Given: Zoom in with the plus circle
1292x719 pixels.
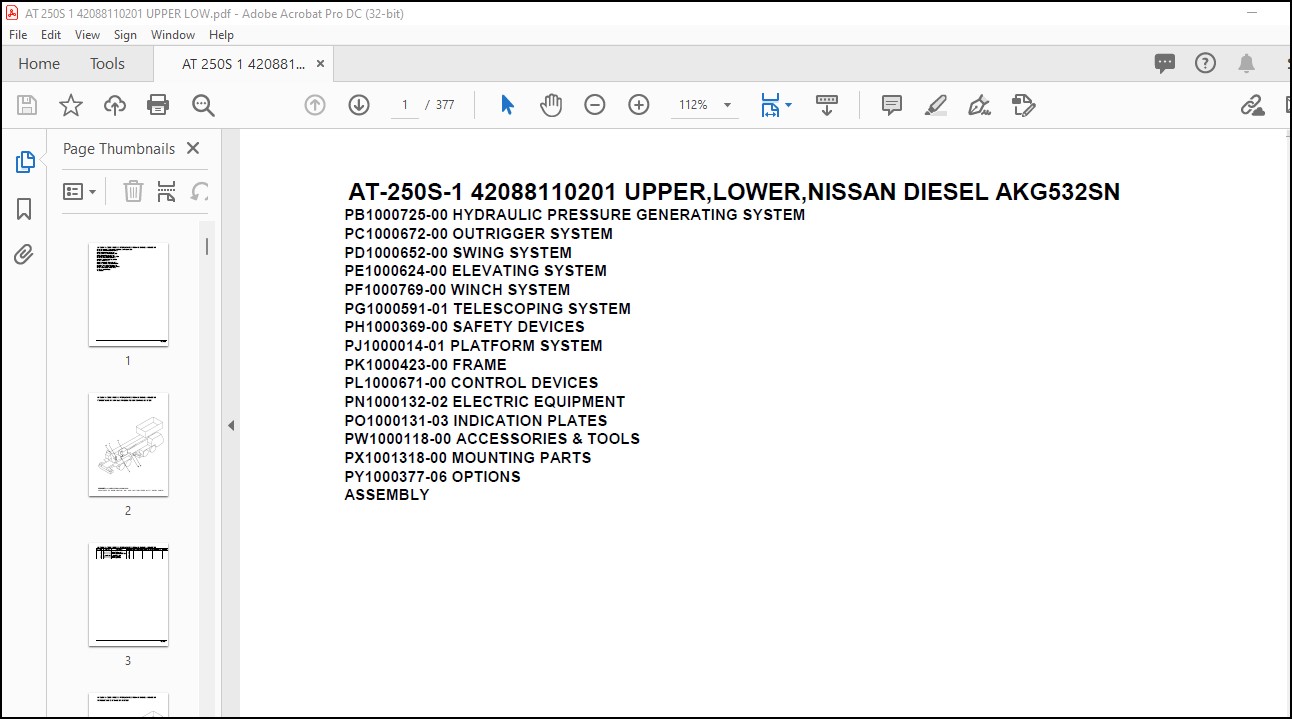Looking at the screenshot, I should (x=639, y=105).
